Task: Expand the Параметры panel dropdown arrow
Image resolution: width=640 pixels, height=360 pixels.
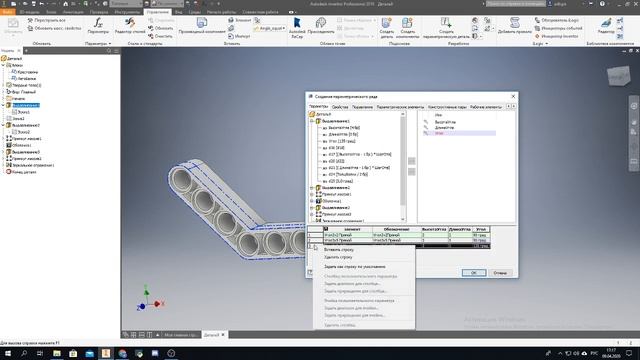Action: click(110, 44)
